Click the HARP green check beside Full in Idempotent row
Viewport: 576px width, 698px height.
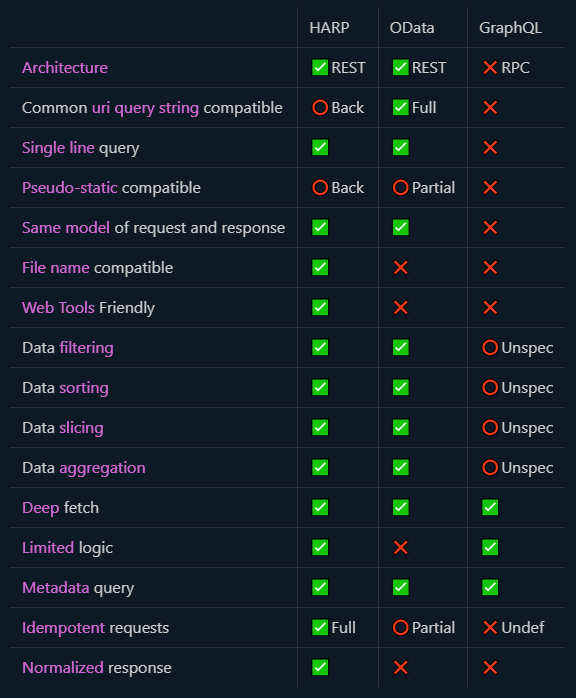tap(320, 628)
